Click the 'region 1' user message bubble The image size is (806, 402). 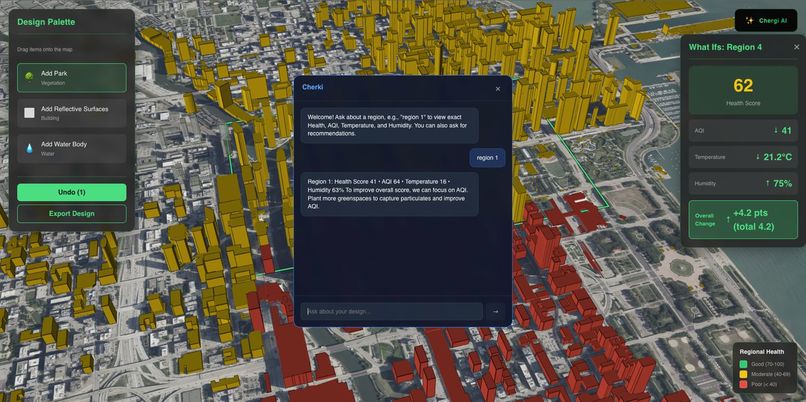[487, 158]
